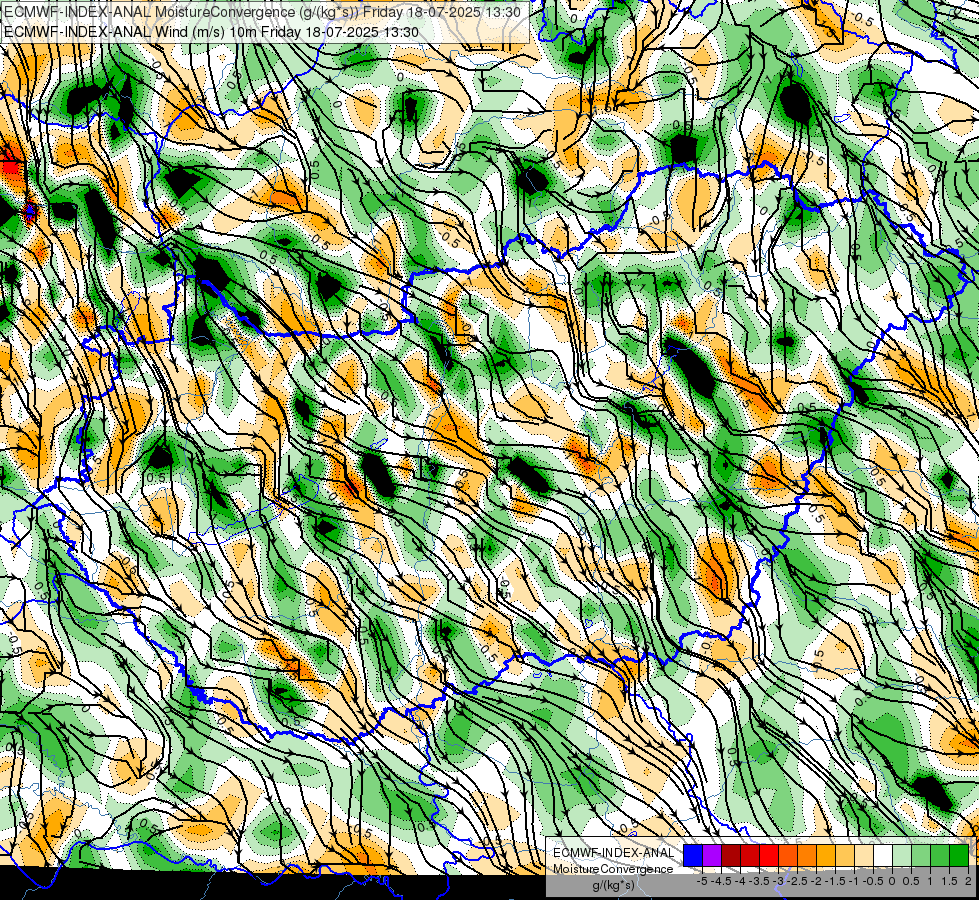Click the -5 legend tick label
The width and height of the screenshot is (979, 900).
point(702,881)
